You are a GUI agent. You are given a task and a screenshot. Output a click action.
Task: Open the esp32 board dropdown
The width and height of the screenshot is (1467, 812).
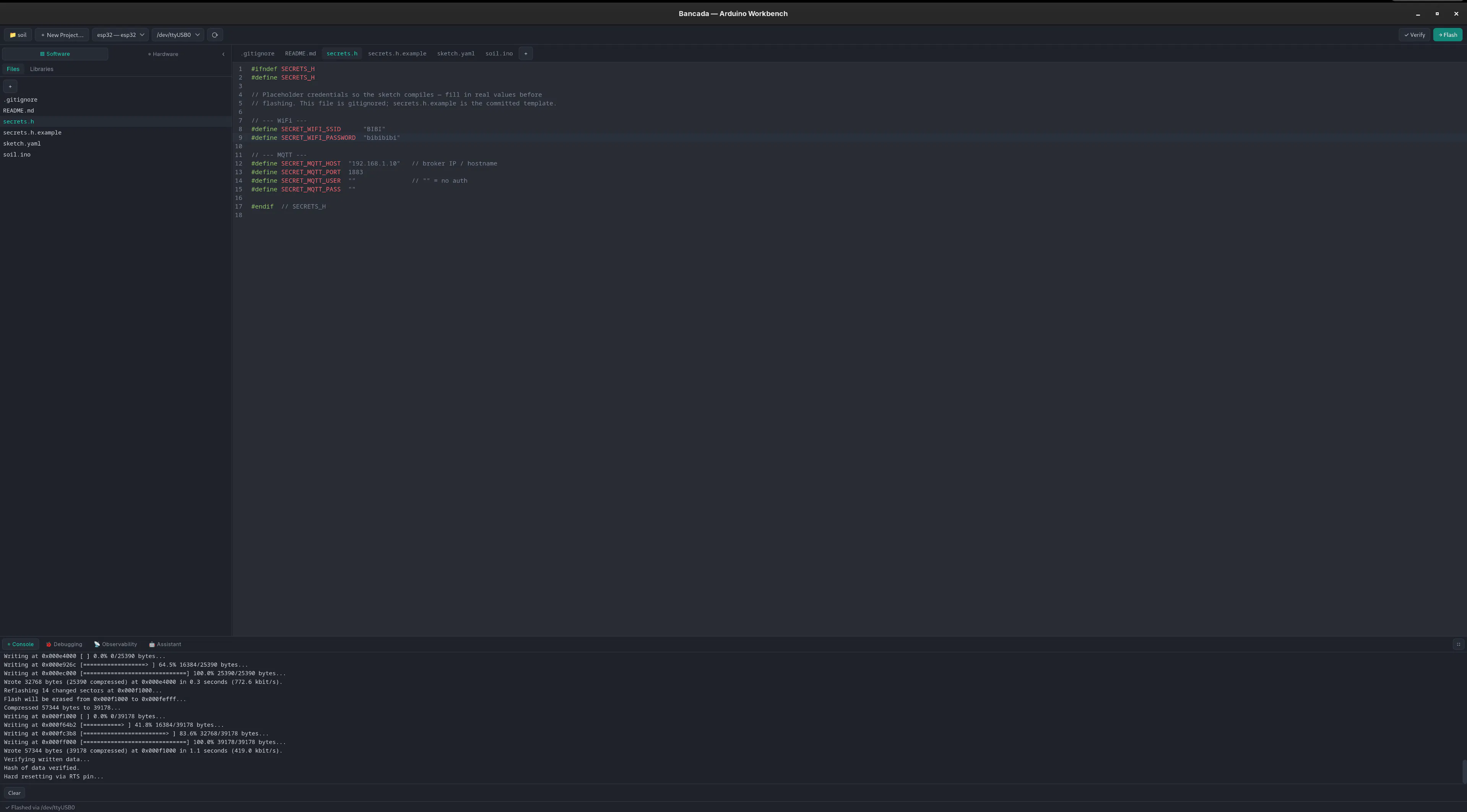pos(120,35)
